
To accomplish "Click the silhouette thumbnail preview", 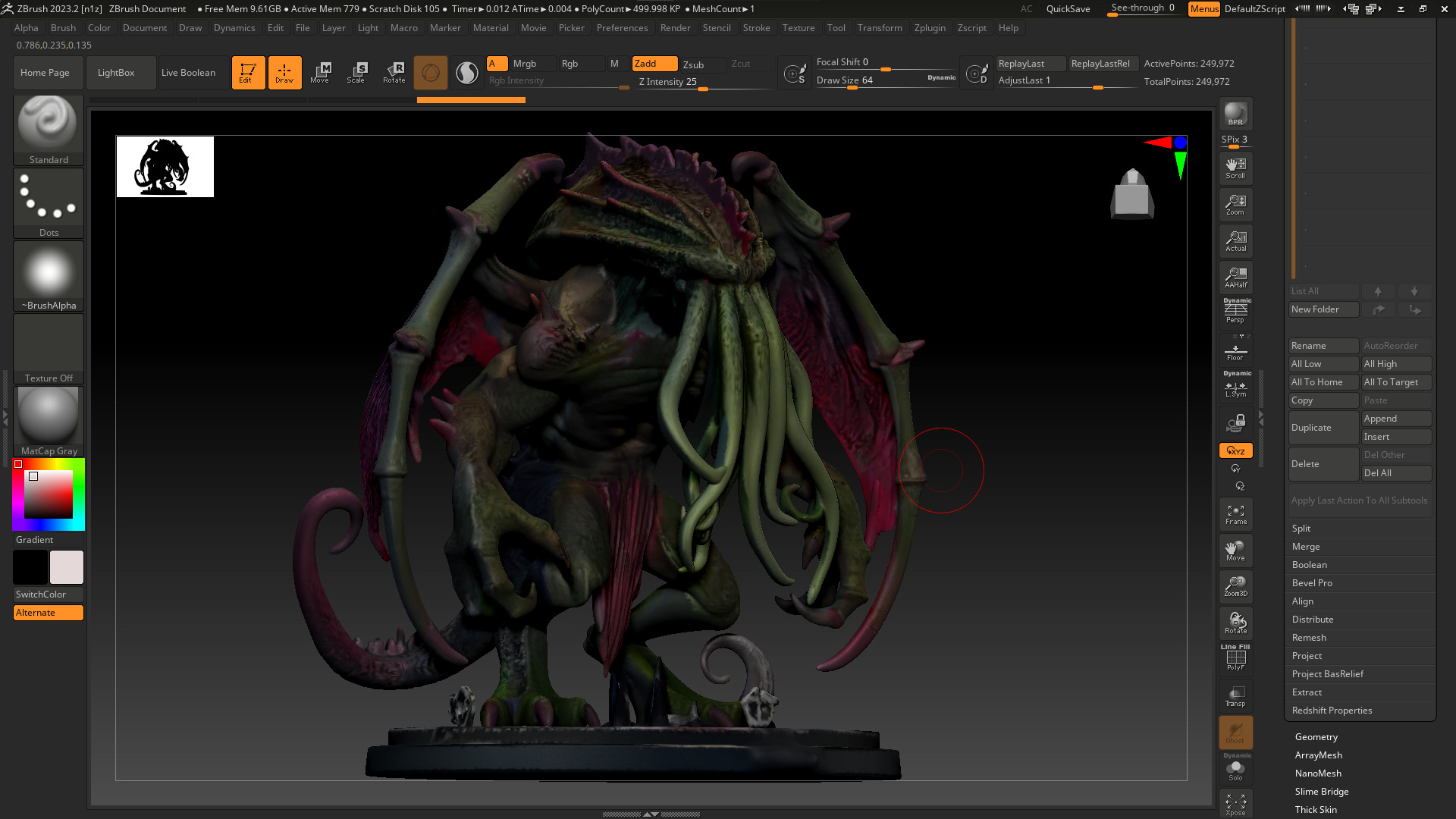I will point(165,167).
